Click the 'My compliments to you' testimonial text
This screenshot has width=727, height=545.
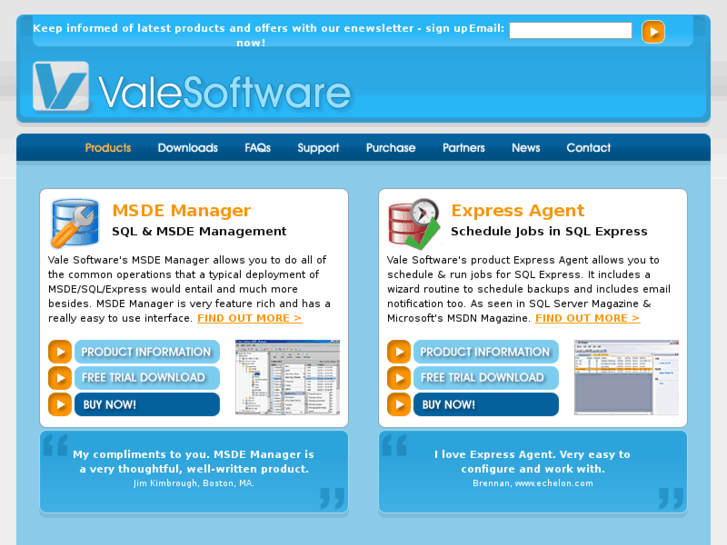point(194,462)
